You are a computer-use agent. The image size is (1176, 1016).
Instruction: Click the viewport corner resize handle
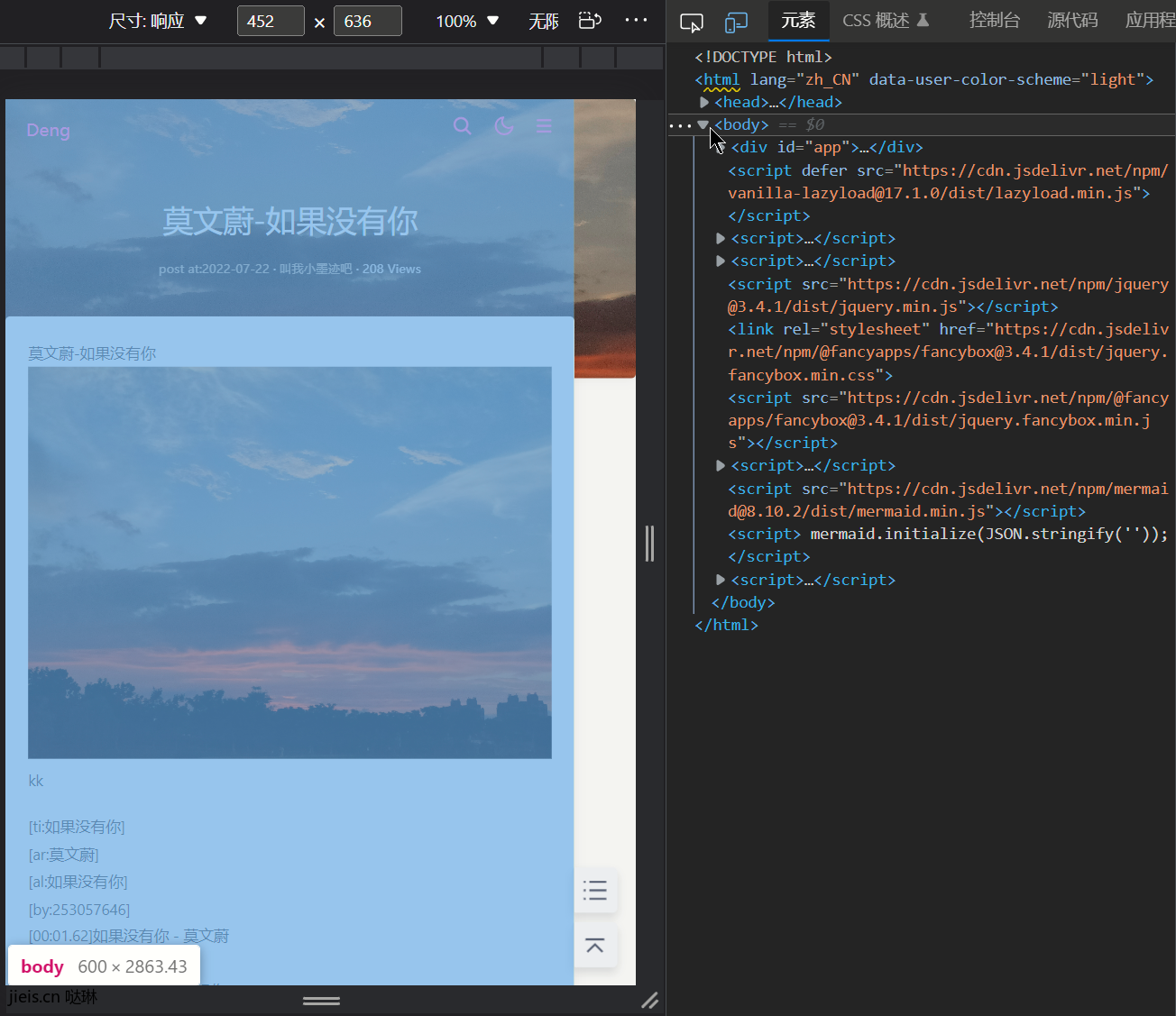coord(649,1000)
